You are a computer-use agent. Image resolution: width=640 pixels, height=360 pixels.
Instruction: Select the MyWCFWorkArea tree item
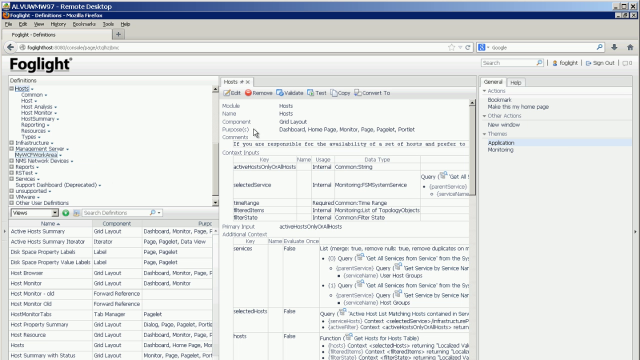click(36, 155)
